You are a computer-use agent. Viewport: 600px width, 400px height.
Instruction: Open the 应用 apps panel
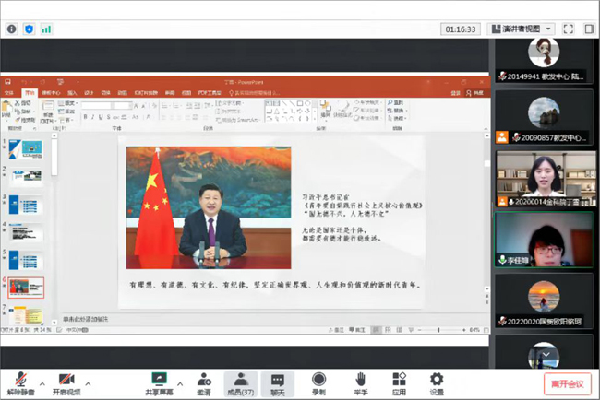click(399, 381)
